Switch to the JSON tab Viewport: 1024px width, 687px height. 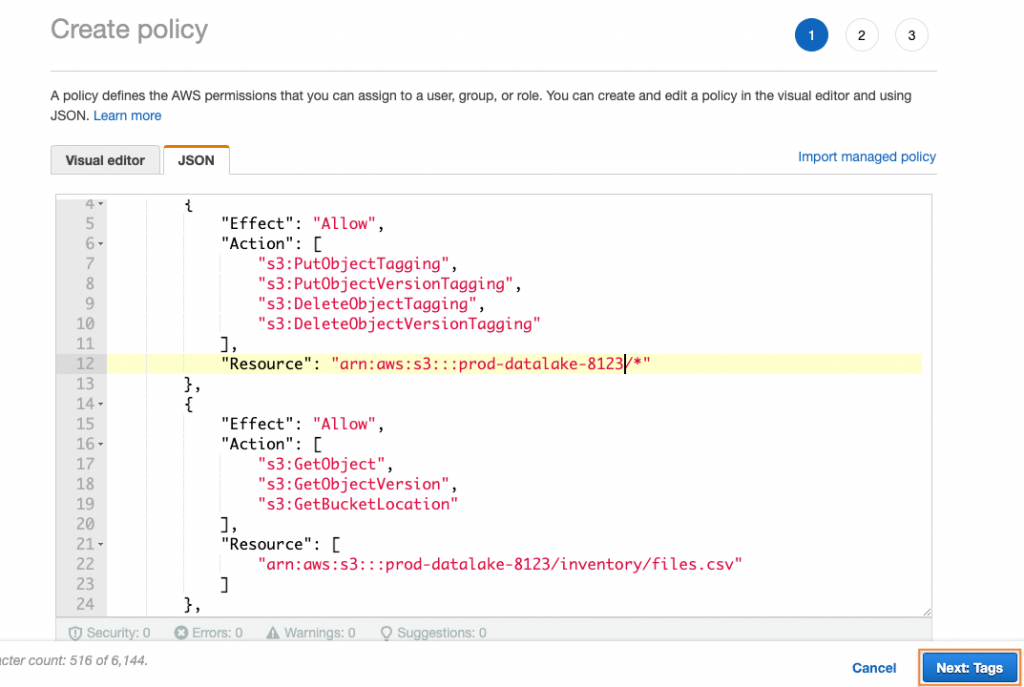(196, 160)
